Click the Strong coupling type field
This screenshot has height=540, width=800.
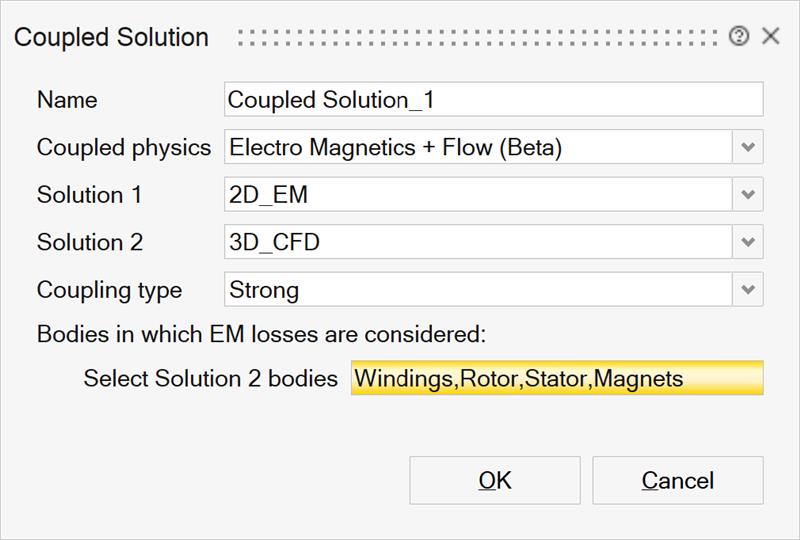pyautogui.click(x=478, y=290)
